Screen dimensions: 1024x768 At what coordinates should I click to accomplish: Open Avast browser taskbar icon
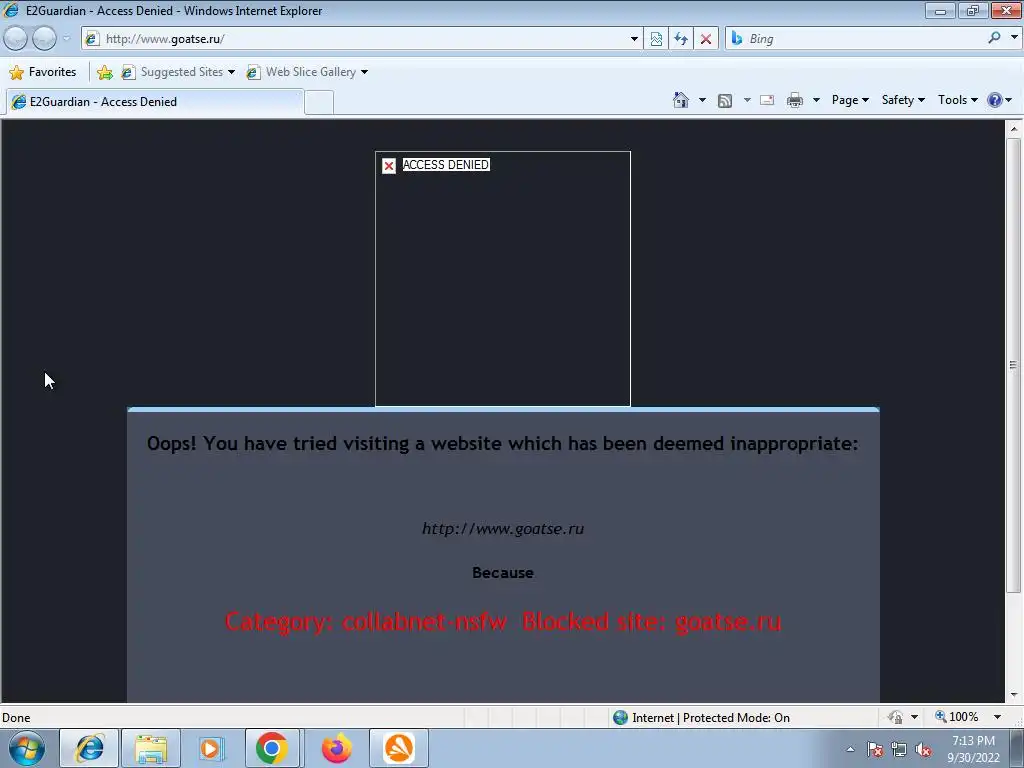coord(399,748)
